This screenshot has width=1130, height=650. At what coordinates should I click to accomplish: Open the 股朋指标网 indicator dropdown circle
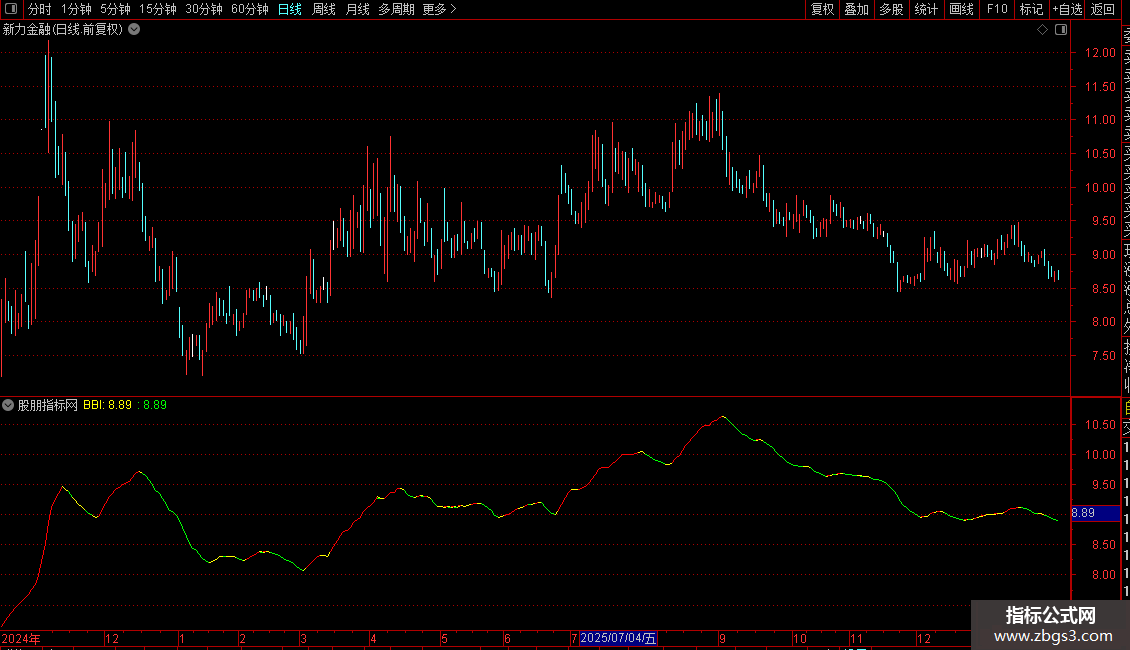8,405
